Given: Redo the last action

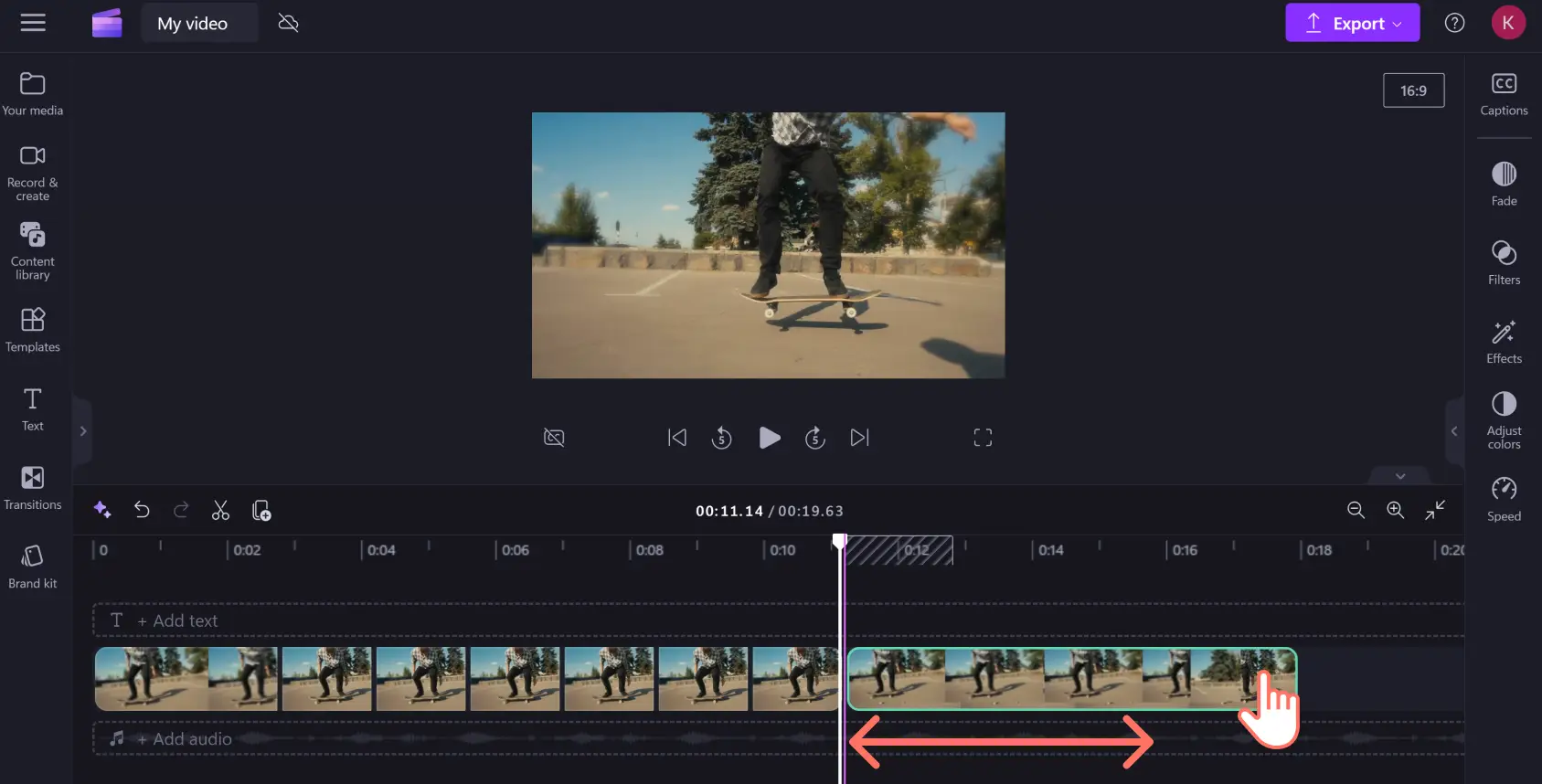Looking at the screenshot, I should pyautogui.click(x=181, y=510).
